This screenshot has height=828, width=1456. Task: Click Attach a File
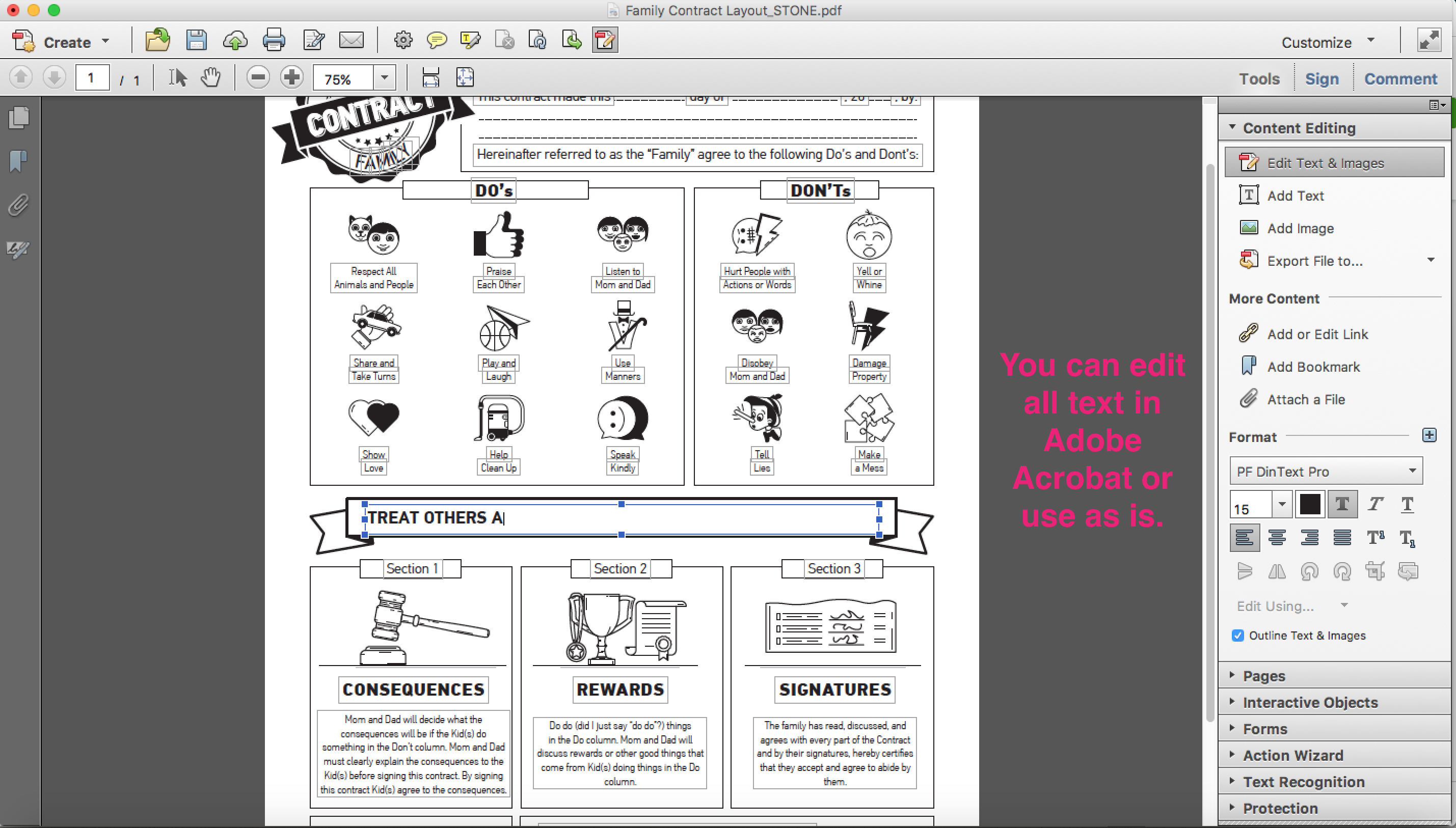pyautogui.click(x=1305, y=399)
